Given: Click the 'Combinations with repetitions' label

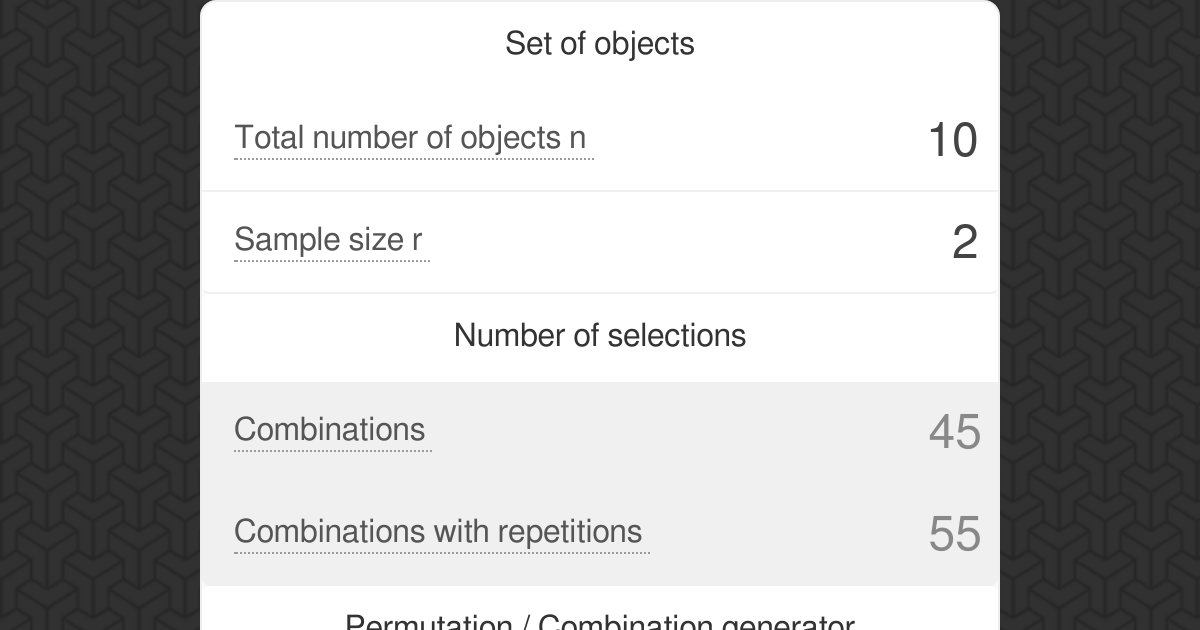Looking at the screenshot, I should (438, 531).
